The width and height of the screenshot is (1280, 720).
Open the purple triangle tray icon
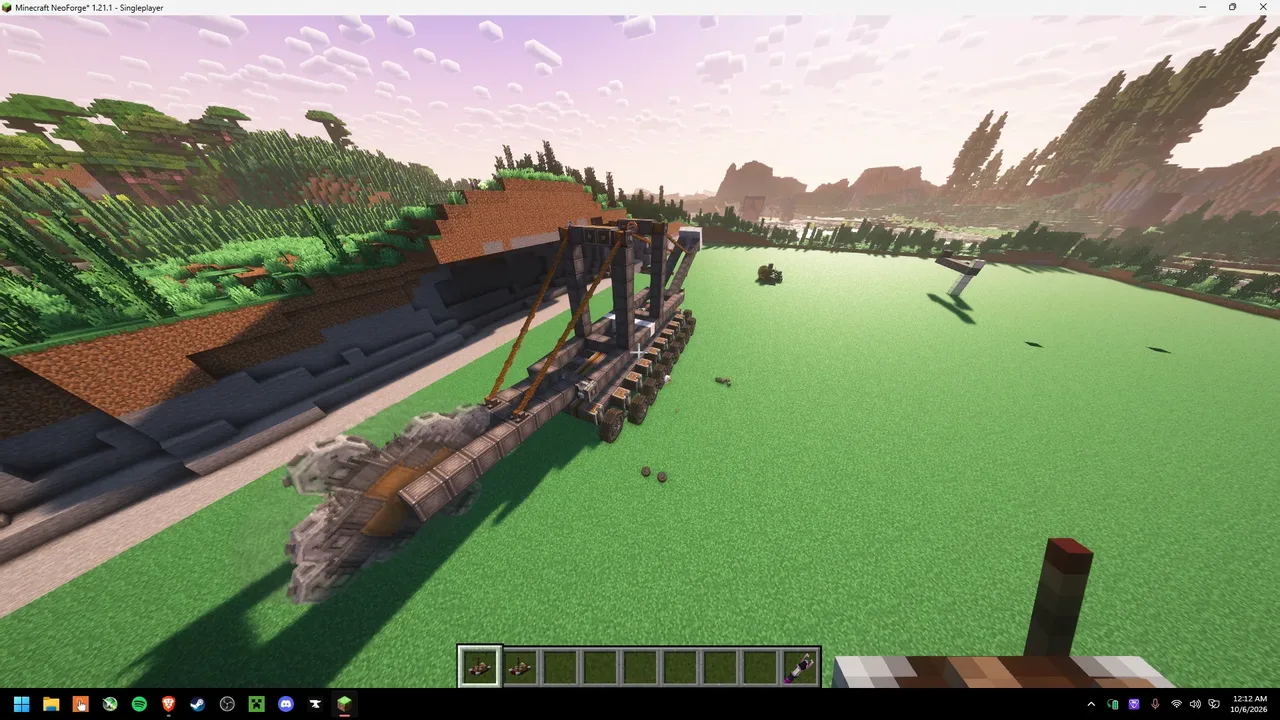point(1135,704)
